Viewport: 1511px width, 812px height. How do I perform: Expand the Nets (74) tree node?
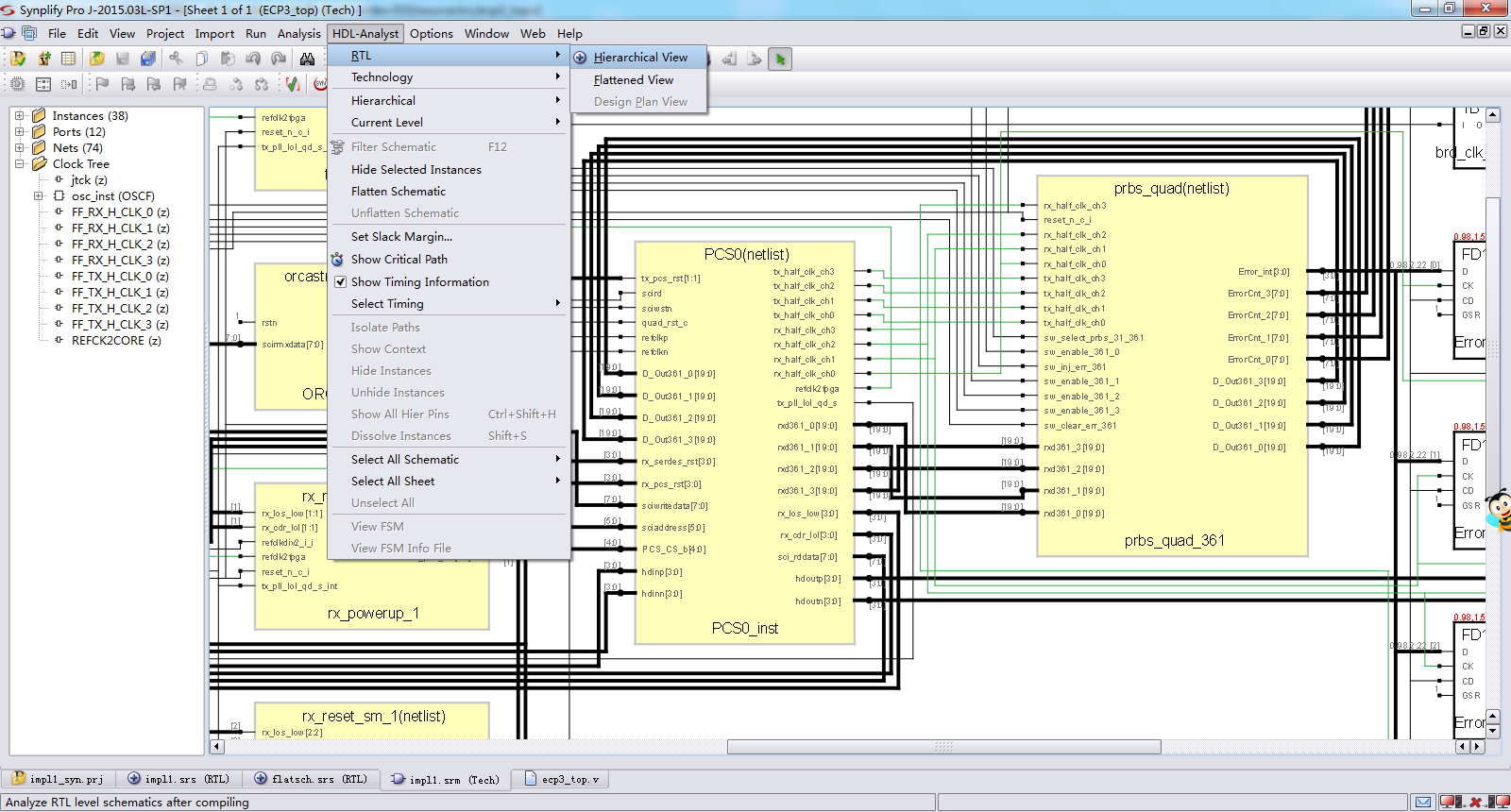pos(19,148)
